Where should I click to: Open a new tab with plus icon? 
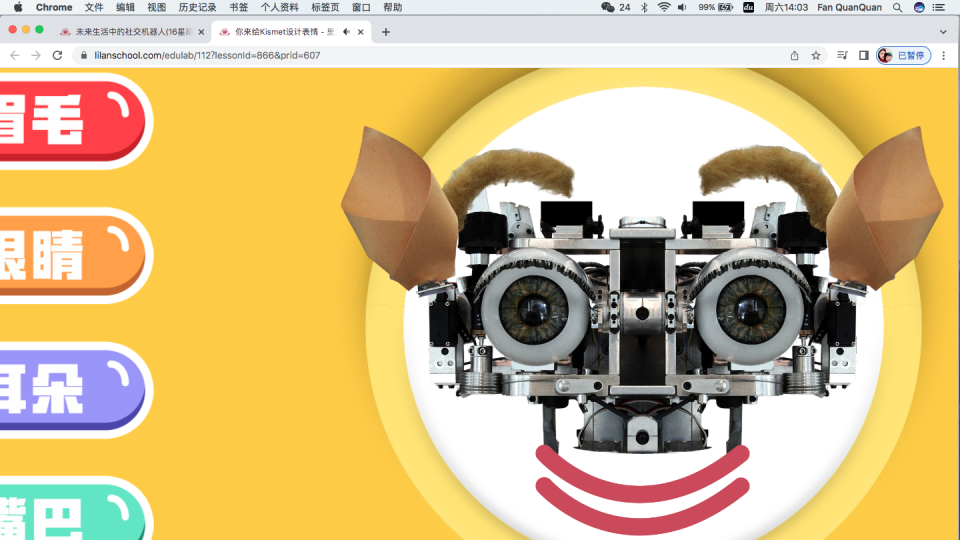386,32
